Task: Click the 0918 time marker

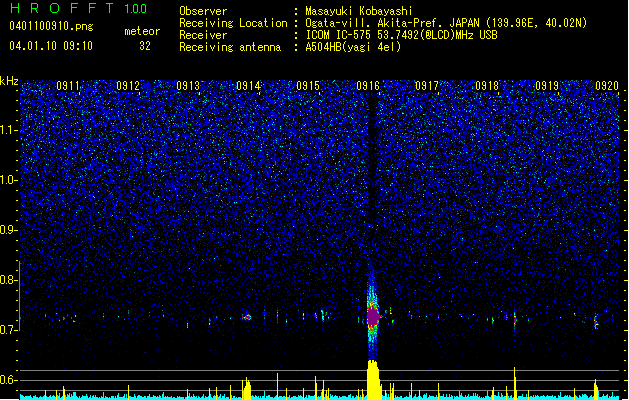Action: tap(487, 86)
